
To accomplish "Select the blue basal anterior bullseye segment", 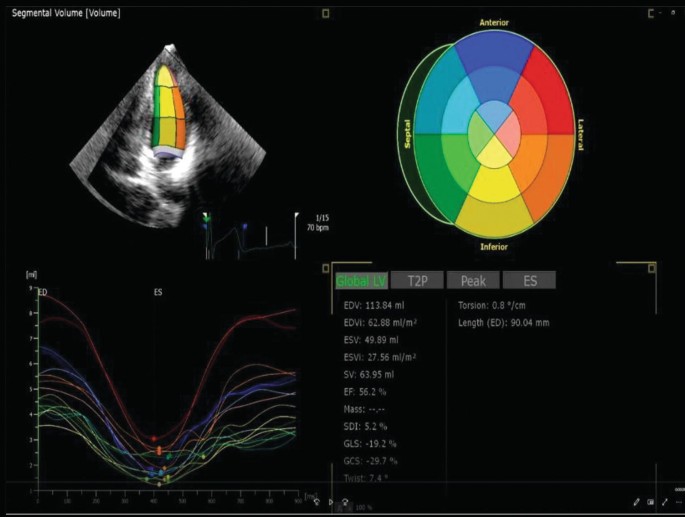I will [494, 50].
